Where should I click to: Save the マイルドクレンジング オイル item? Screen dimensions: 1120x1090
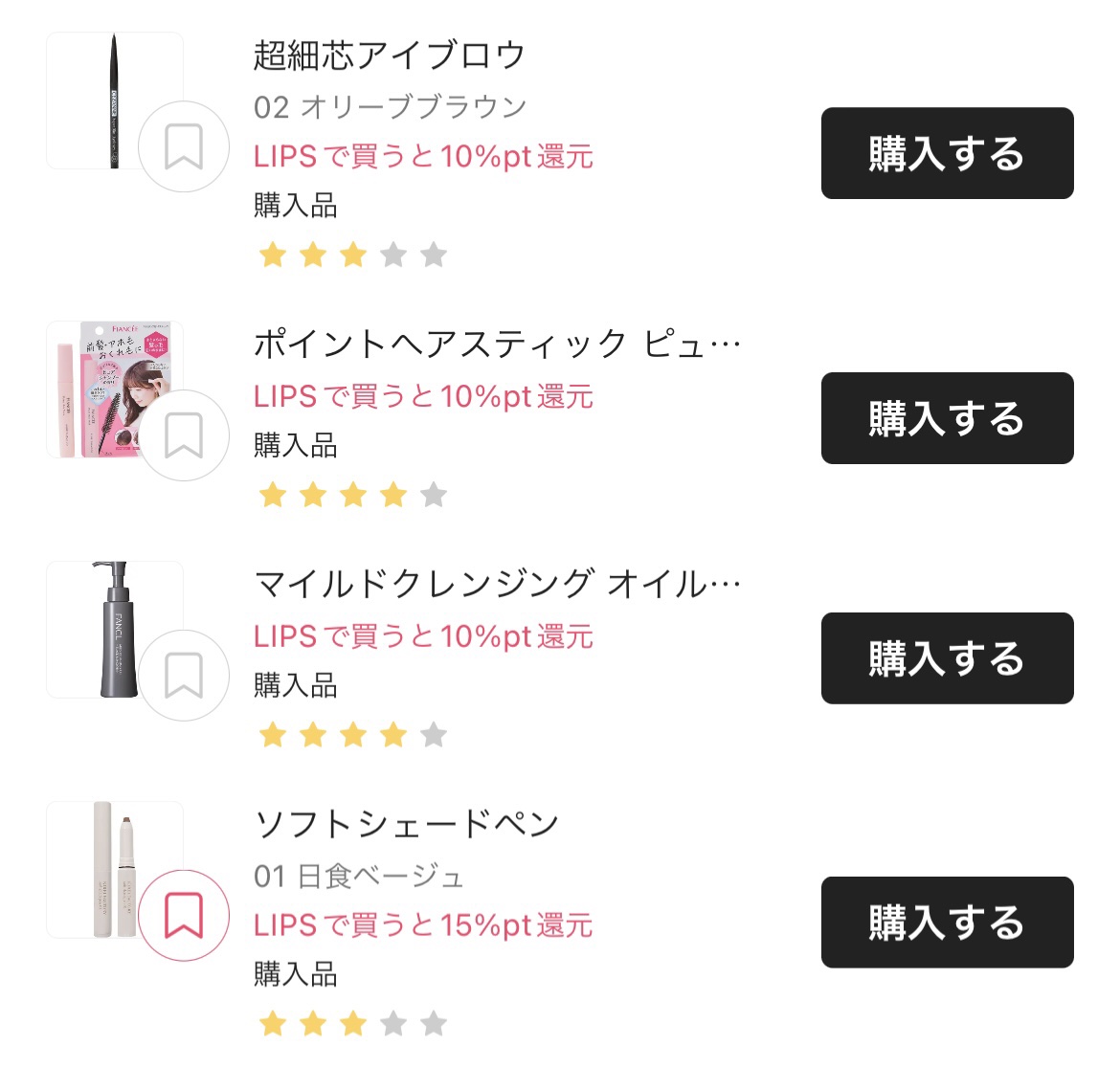coord(183,676)
